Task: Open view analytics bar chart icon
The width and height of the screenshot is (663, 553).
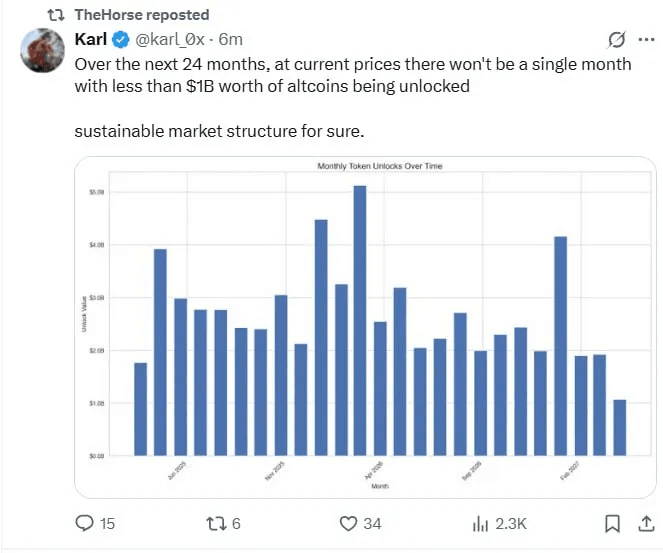Action: pos(480,522)
